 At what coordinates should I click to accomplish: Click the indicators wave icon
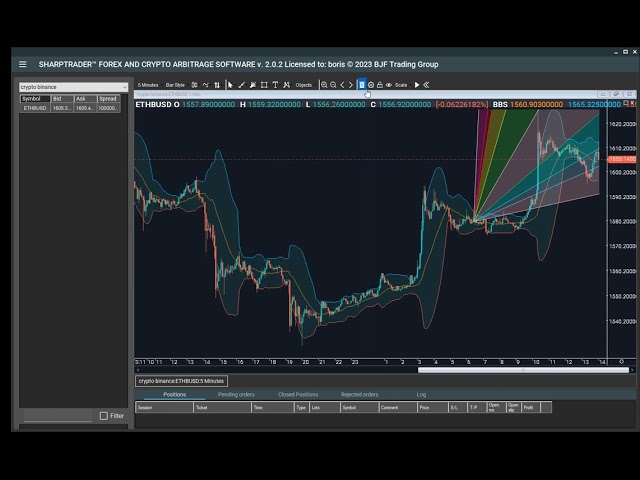(206, 85)
